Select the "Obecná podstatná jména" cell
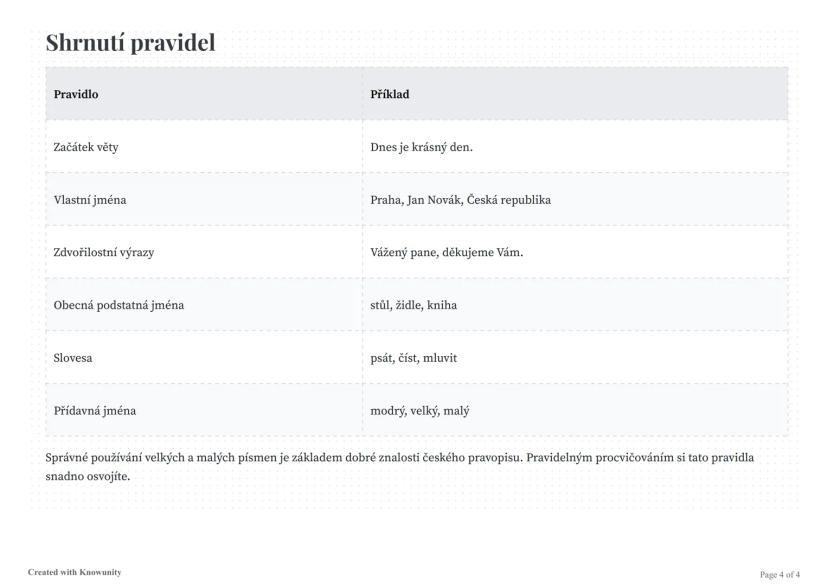The width and height of the screenshot is (828, 586). point(118,305)
